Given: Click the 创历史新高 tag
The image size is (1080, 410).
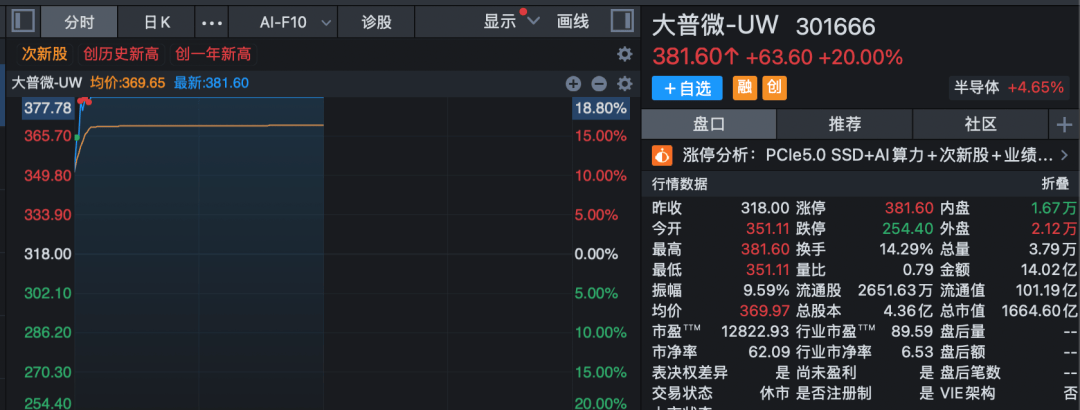Looking at the screenshot, I should click(x=121, y=54).
